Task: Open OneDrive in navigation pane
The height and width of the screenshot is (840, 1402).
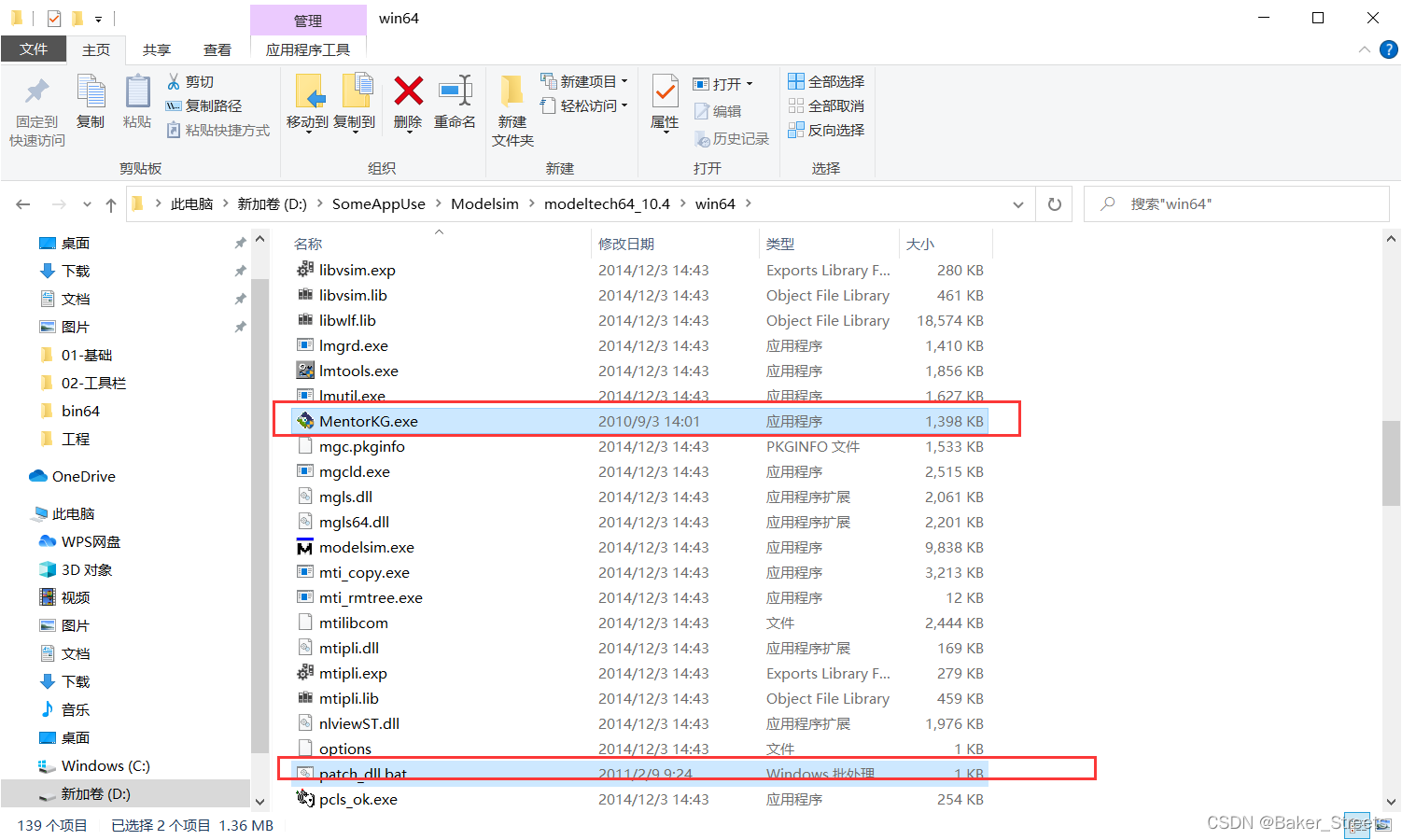Action: (x=83, y=477)
